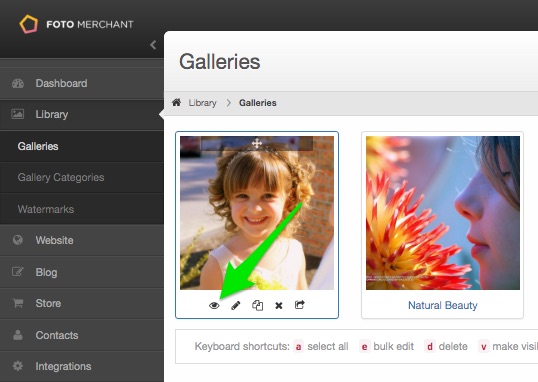This screenshot has height=382, width=538.
Task: Open the Contacts section
Action: 82,335
